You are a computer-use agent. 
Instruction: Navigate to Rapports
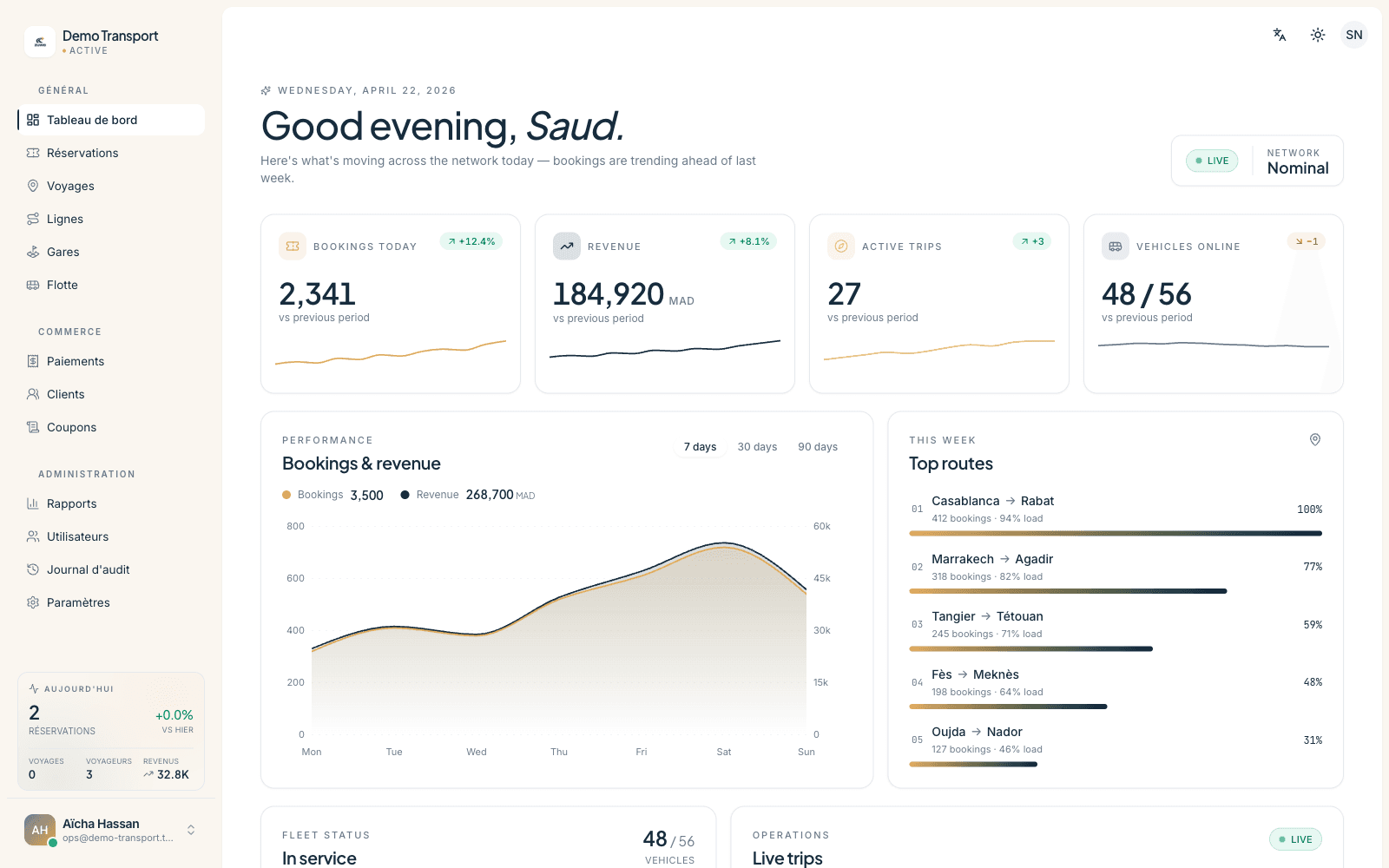(x=111, y=503)
